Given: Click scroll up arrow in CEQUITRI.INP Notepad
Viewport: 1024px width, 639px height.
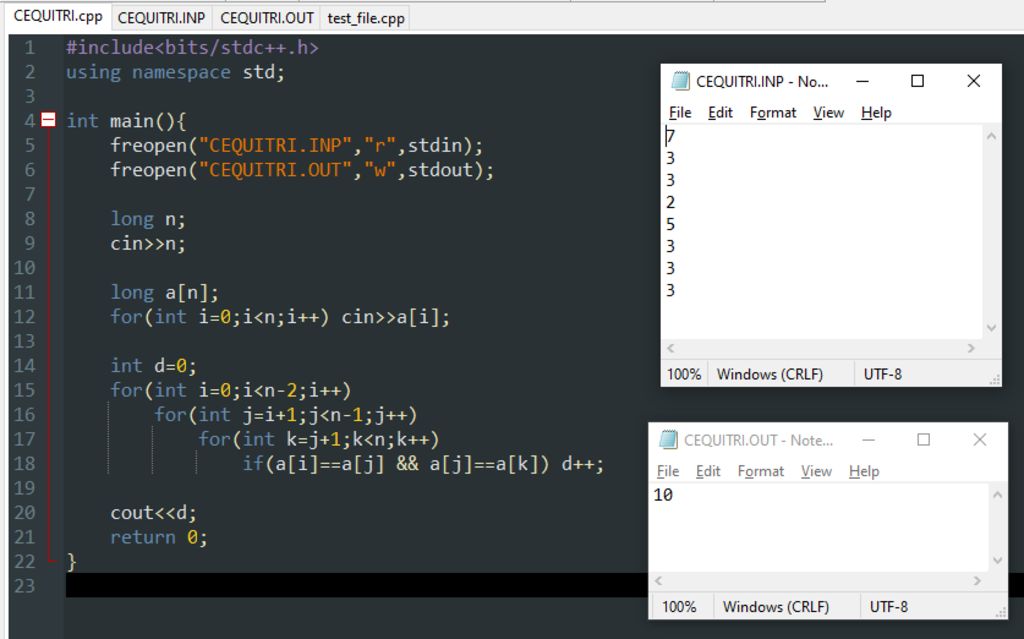Looking at the screenshot, I should tap(991, 136).
